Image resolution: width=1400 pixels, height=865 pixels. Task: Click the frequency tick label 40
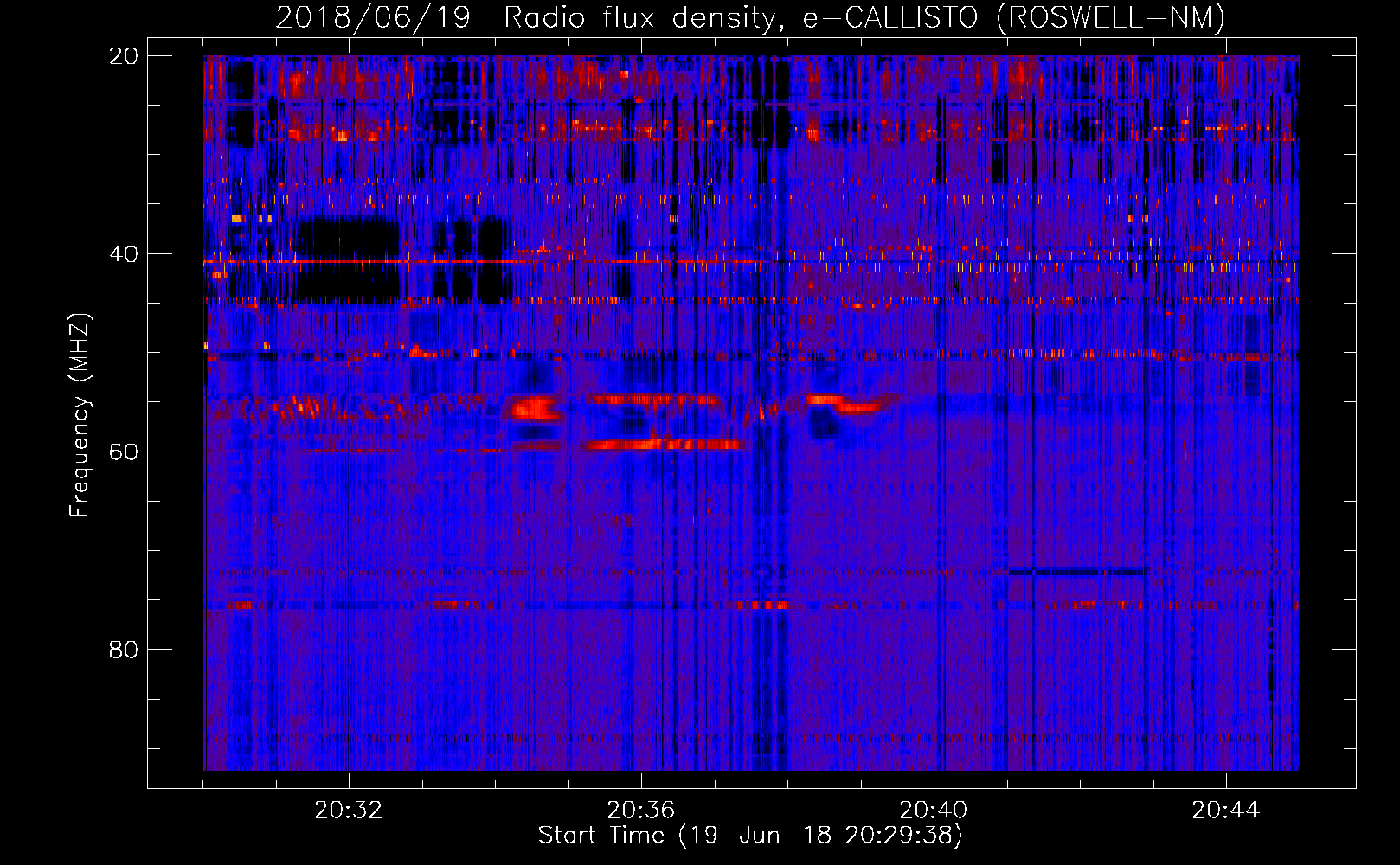124,254
